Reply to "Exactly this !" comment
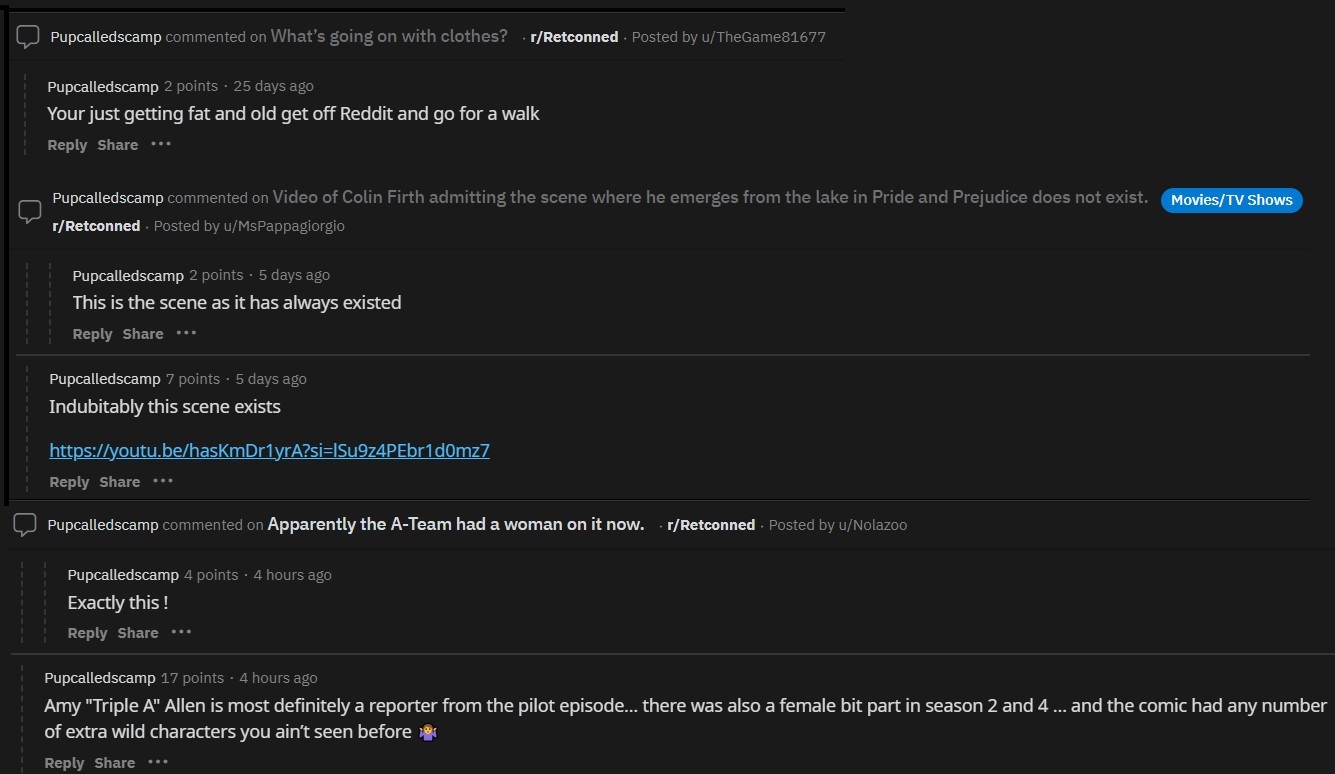 click(x=87, y=633)
